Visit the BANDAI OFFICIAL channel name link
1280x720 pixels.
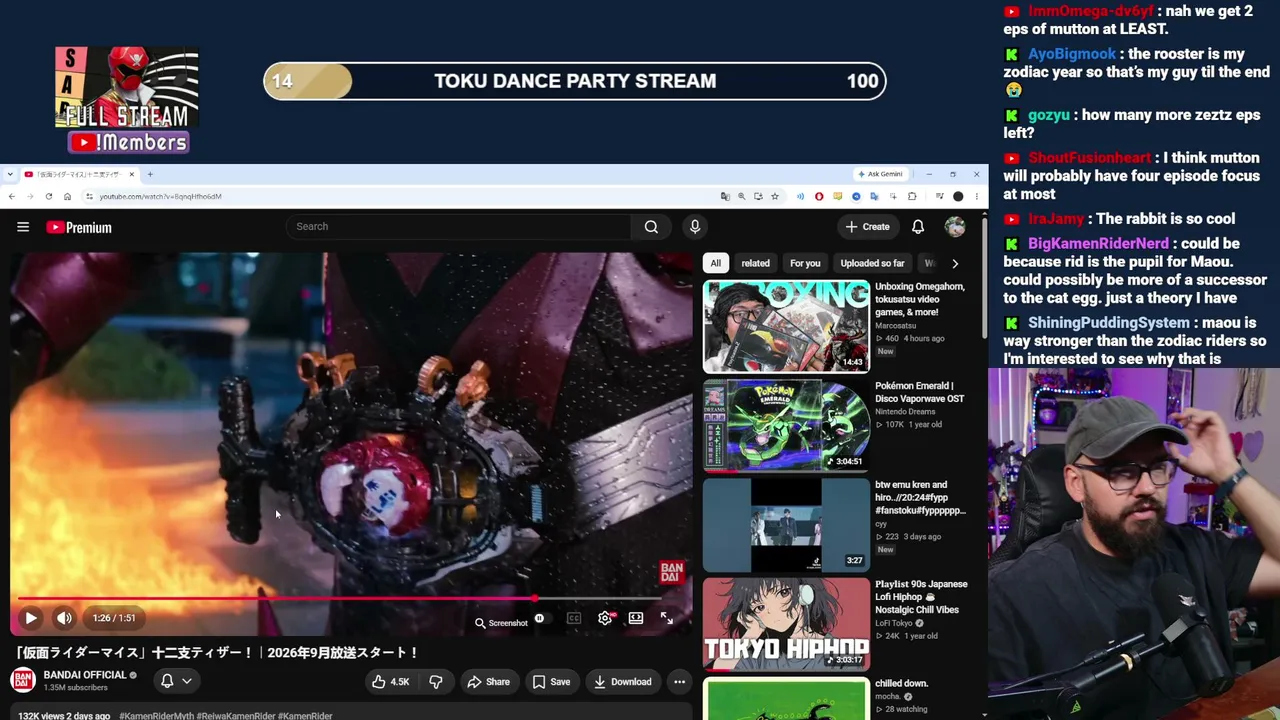tap(85, 675)
